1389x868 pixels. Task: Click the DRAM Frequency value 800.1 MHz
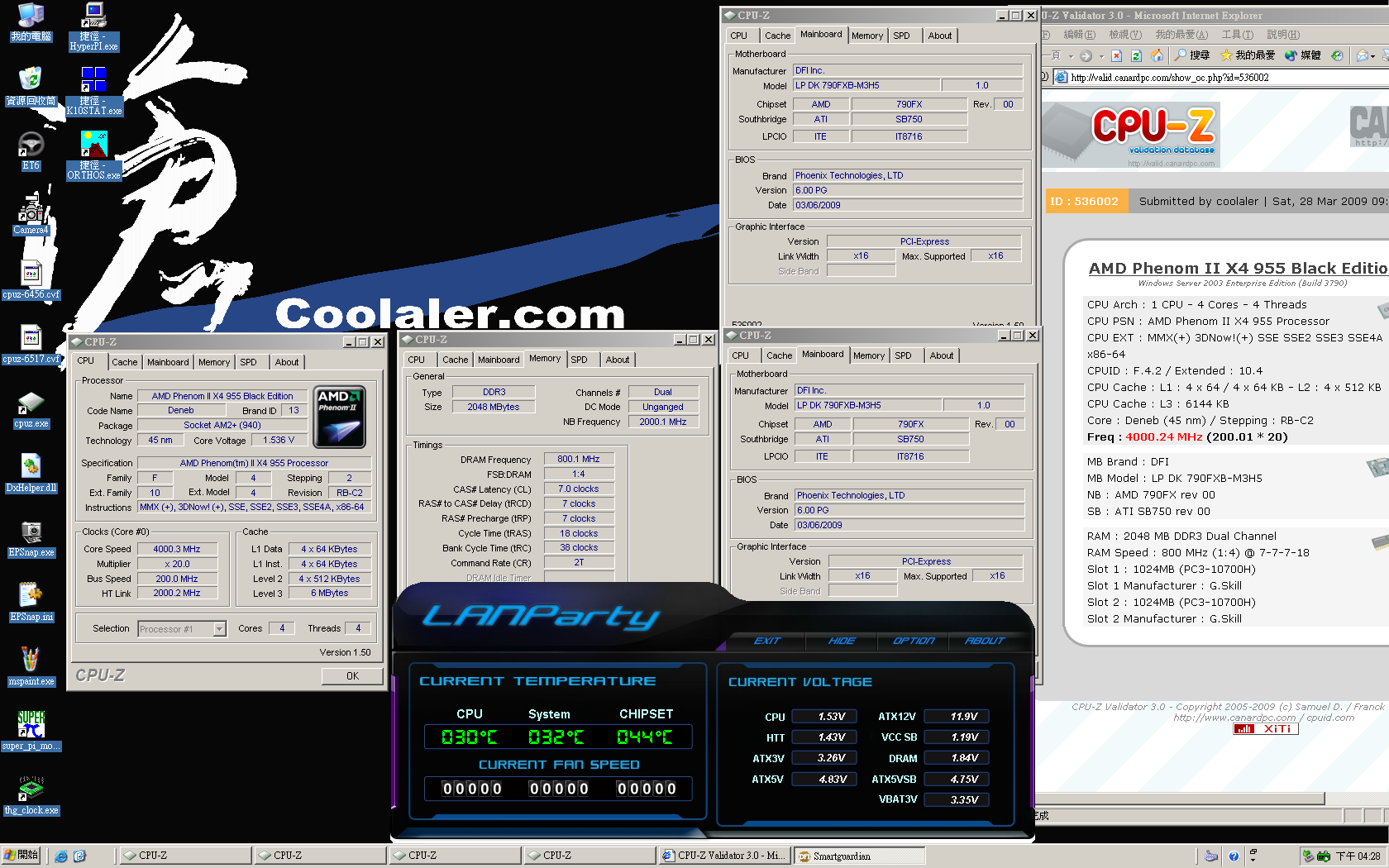pyautogui.click(x=579, y=459)
